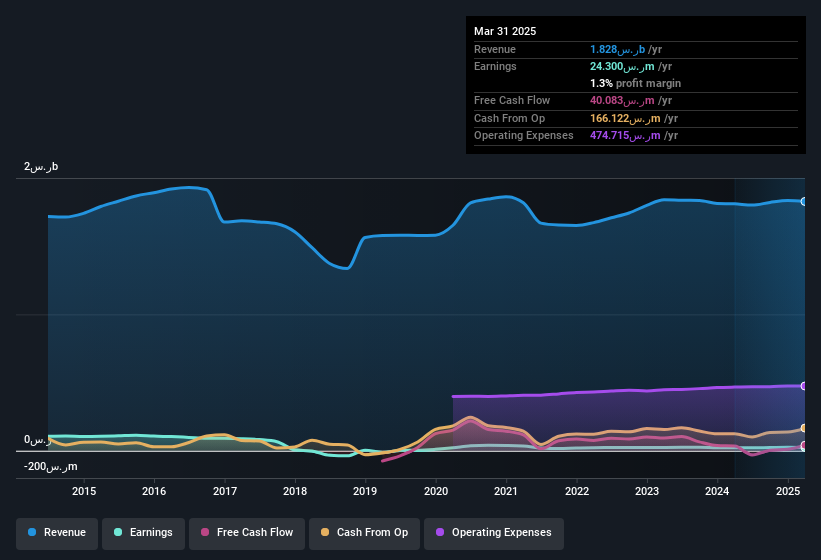The height and width of the screenshot is (560, 821).
Task: Toggle the Free Cash Flow legend button
Action: [x=247, y=533]
